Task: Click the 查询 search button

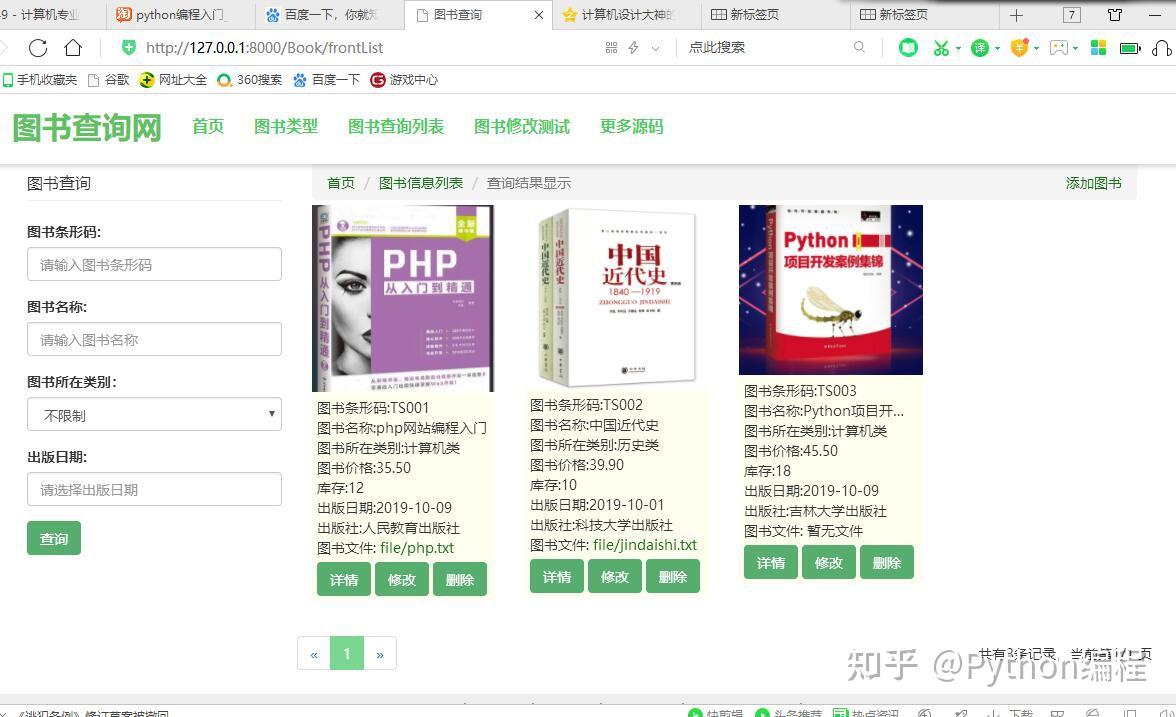Action: click(53, 538)
